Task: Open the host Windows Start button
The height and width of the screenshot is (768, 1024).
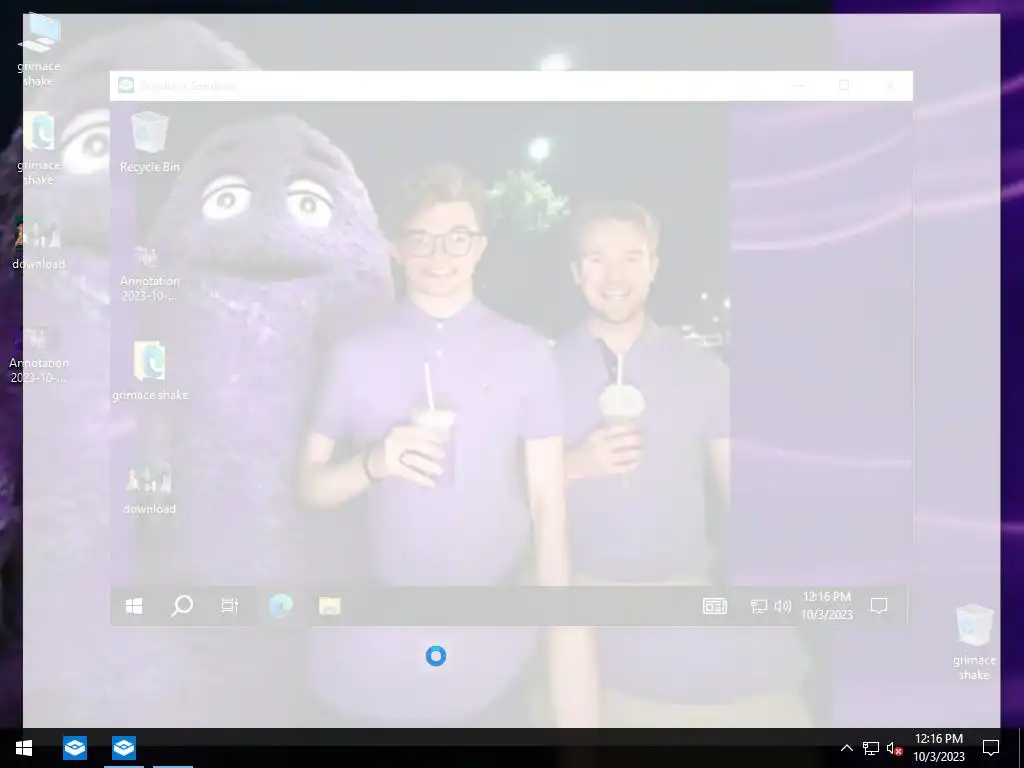Action: (24, 748)
